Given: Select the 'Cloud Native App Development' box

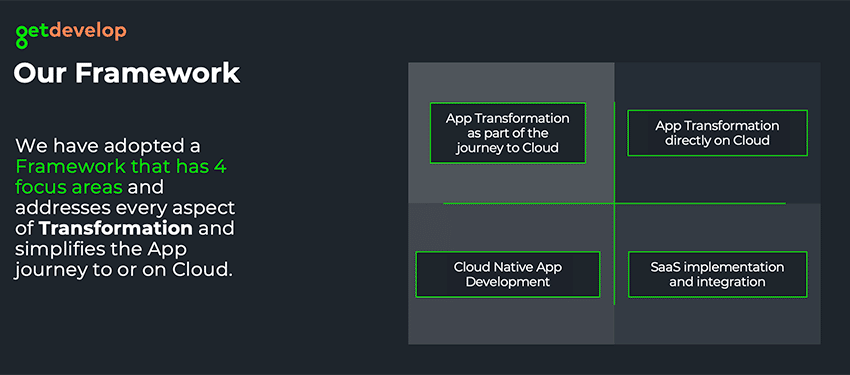Looking at the screenshot, I should point(507,274).
